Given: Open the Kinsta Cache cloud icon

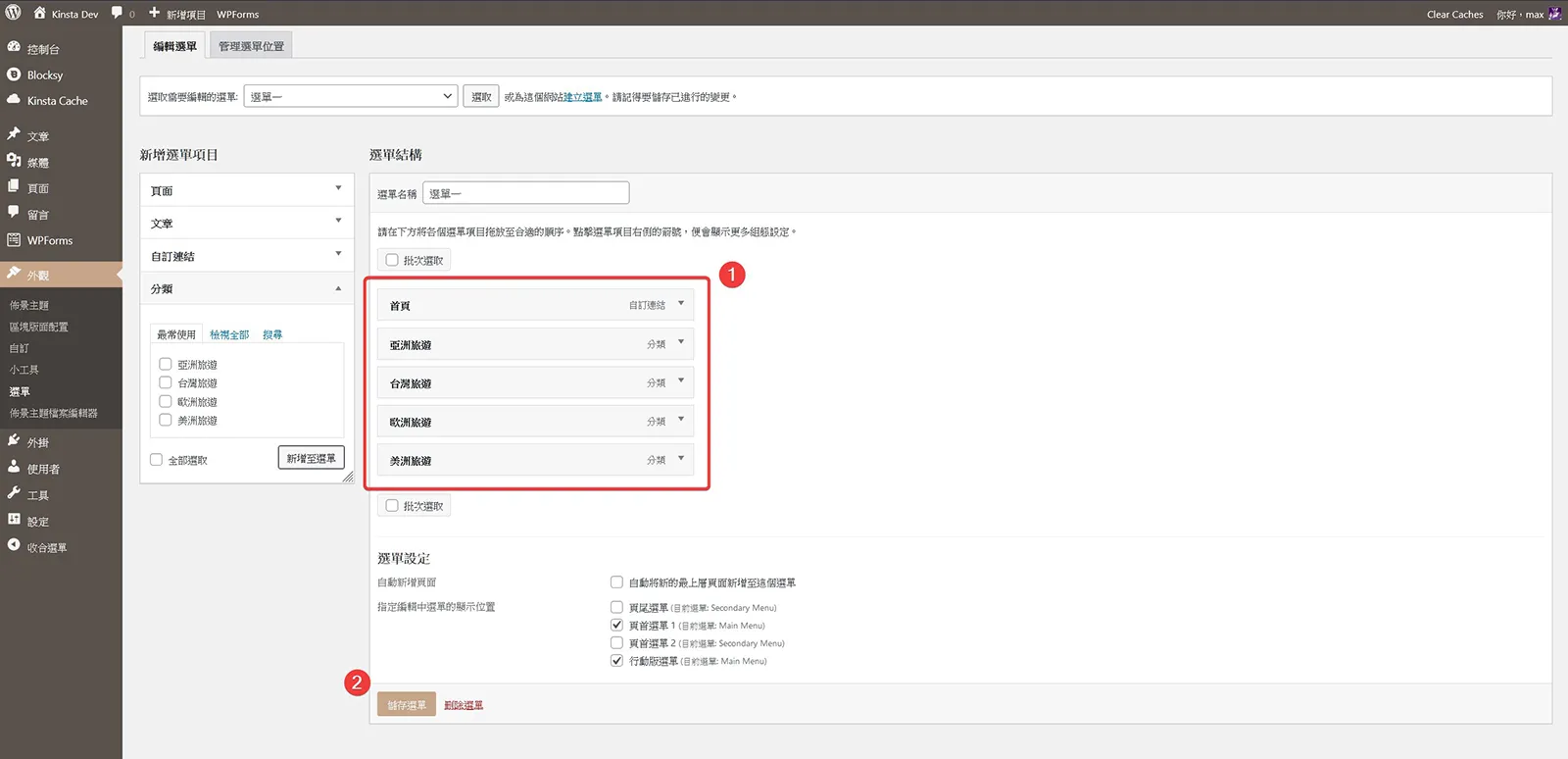Looking at the screenshot, I should click(14, 99).
